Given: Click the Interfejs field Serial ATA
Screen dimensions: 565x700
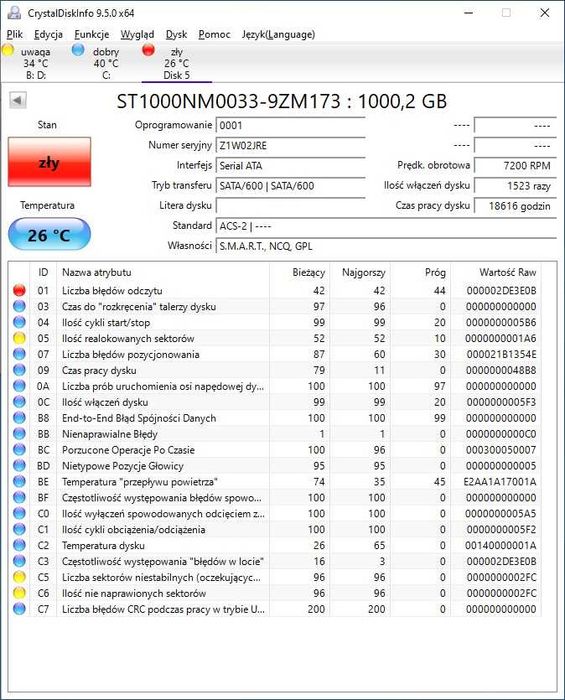Looking at the screenshot, I should 291,166.
